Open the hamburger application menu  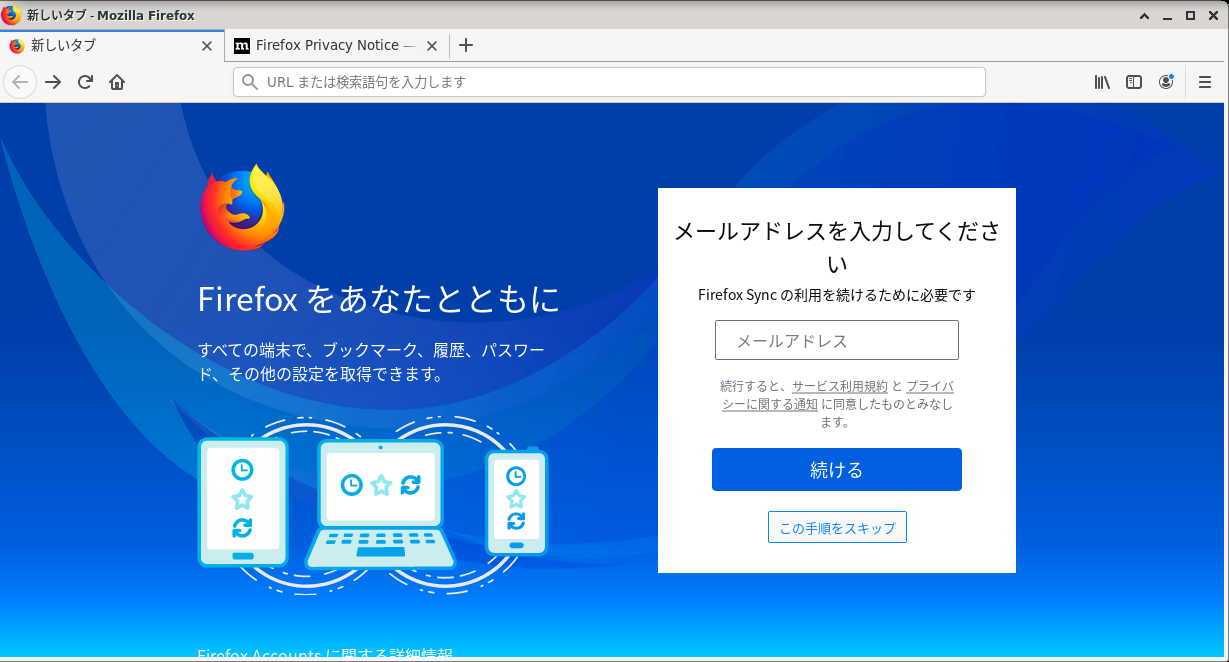1205,82
